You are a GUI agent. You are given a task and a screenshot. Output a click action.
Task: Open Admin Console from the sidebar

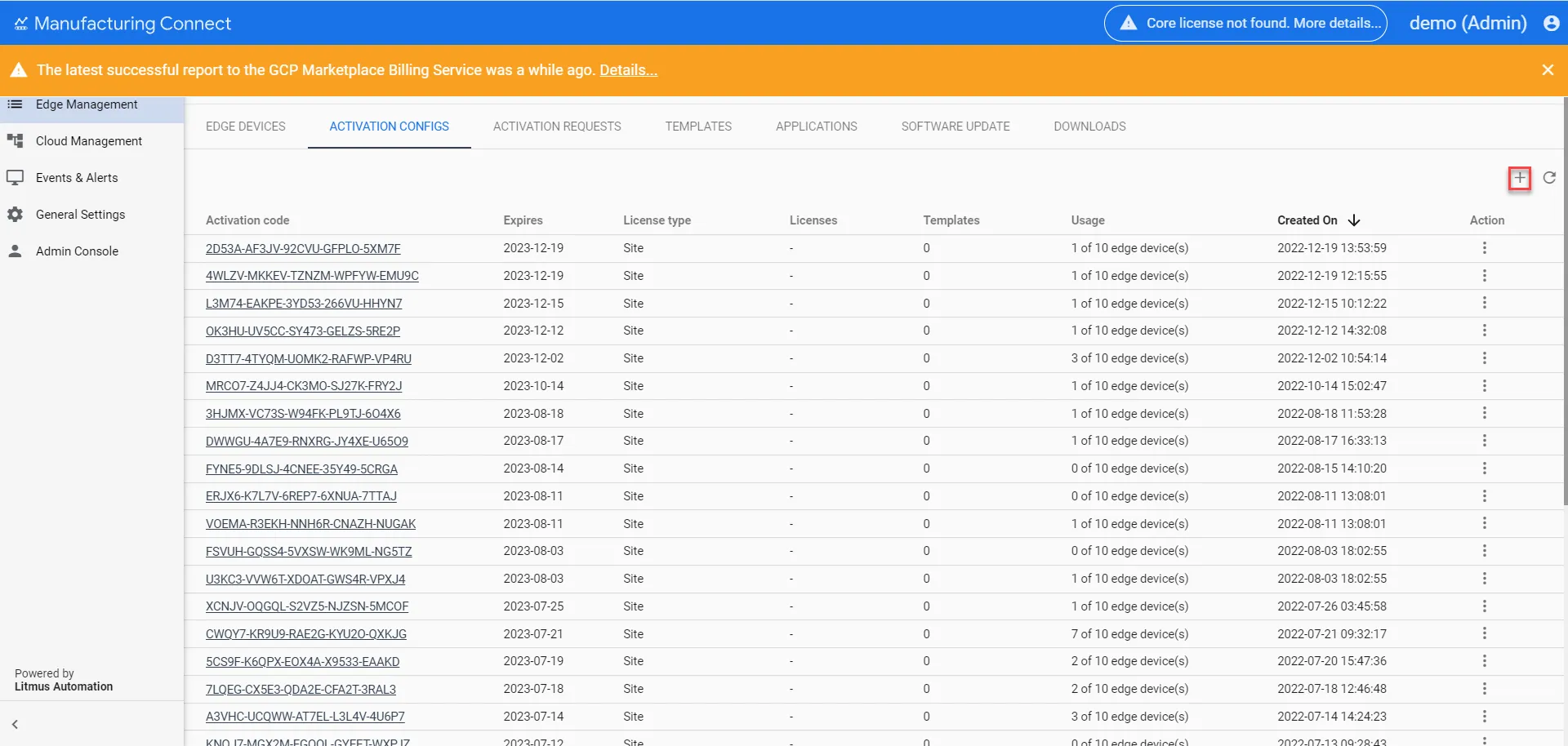(x=77, y=251)
